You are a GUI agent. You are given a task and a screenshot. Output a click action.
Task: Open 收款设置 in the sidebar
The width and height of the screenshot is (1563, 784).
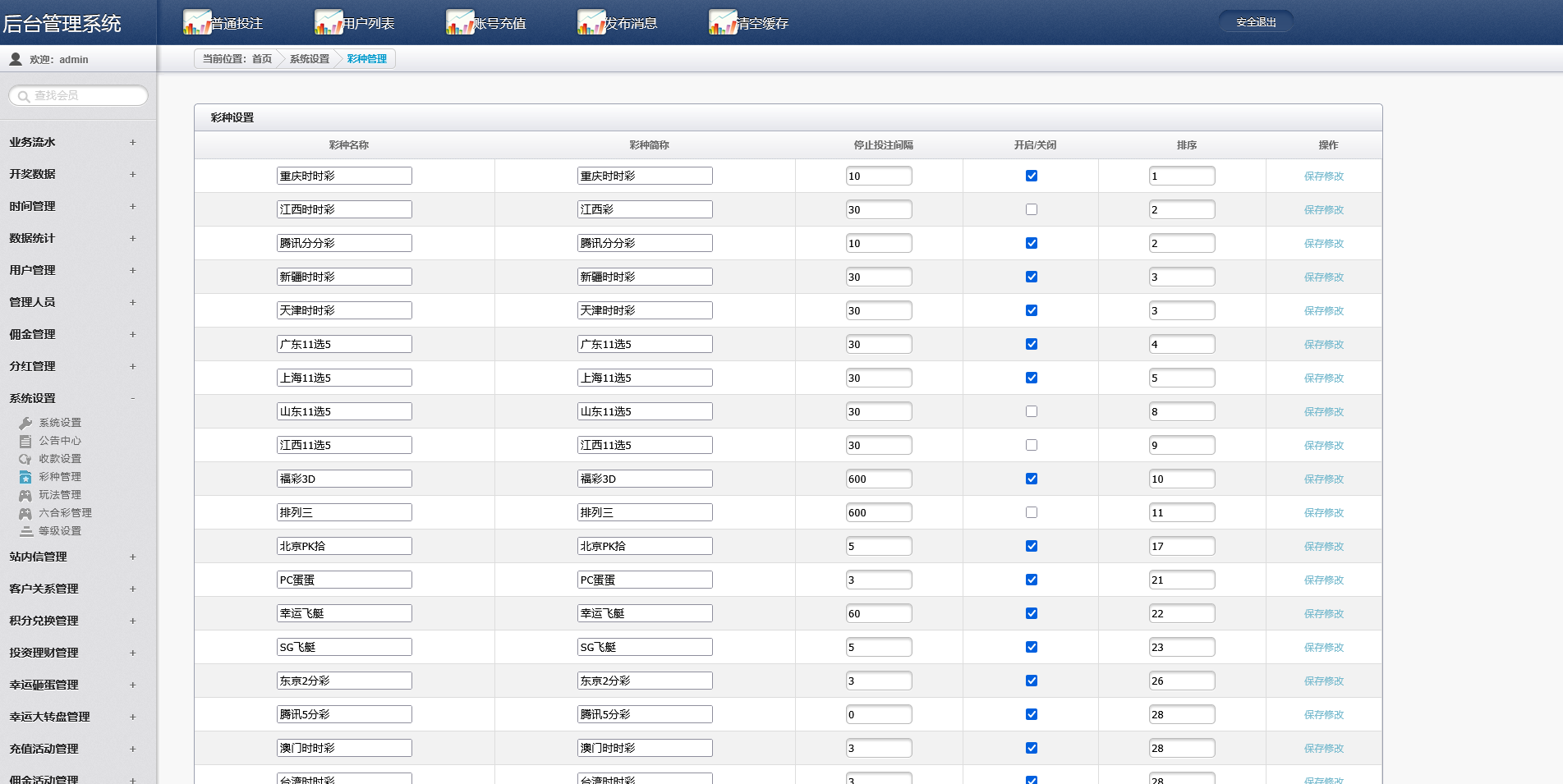click(x=60, y=459)
